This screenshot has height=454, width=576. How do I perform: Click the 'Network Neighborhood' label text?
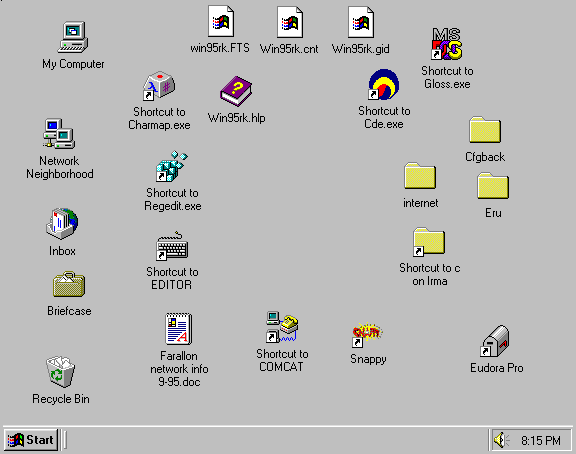tap(60, 167)
